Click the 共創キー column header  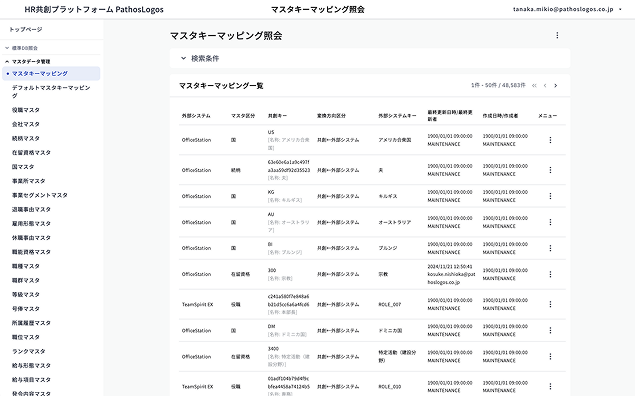(x=277, y=116)
